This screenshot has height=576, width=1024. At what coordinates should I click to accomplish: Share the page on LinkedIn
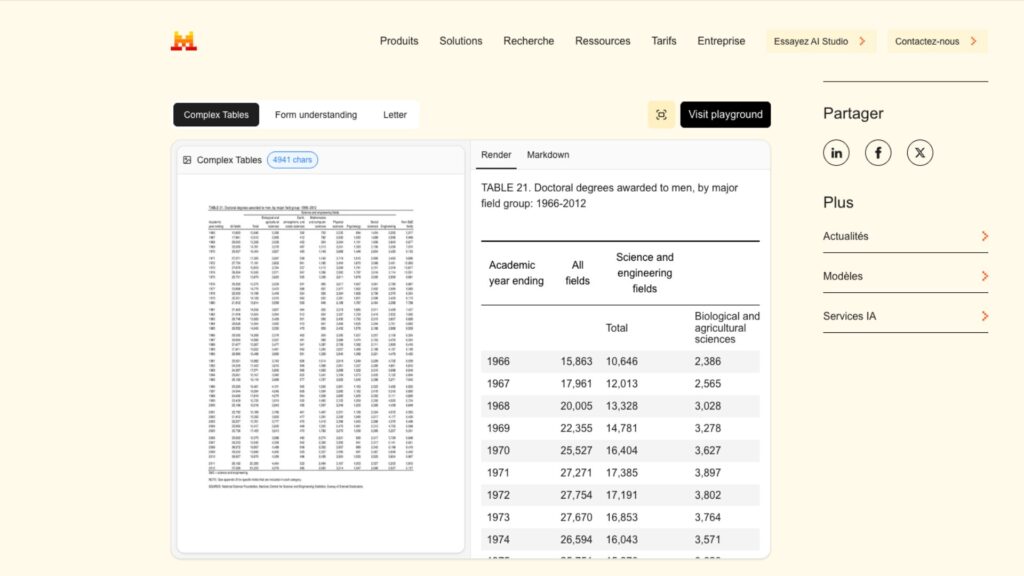(x=836, y=152)
